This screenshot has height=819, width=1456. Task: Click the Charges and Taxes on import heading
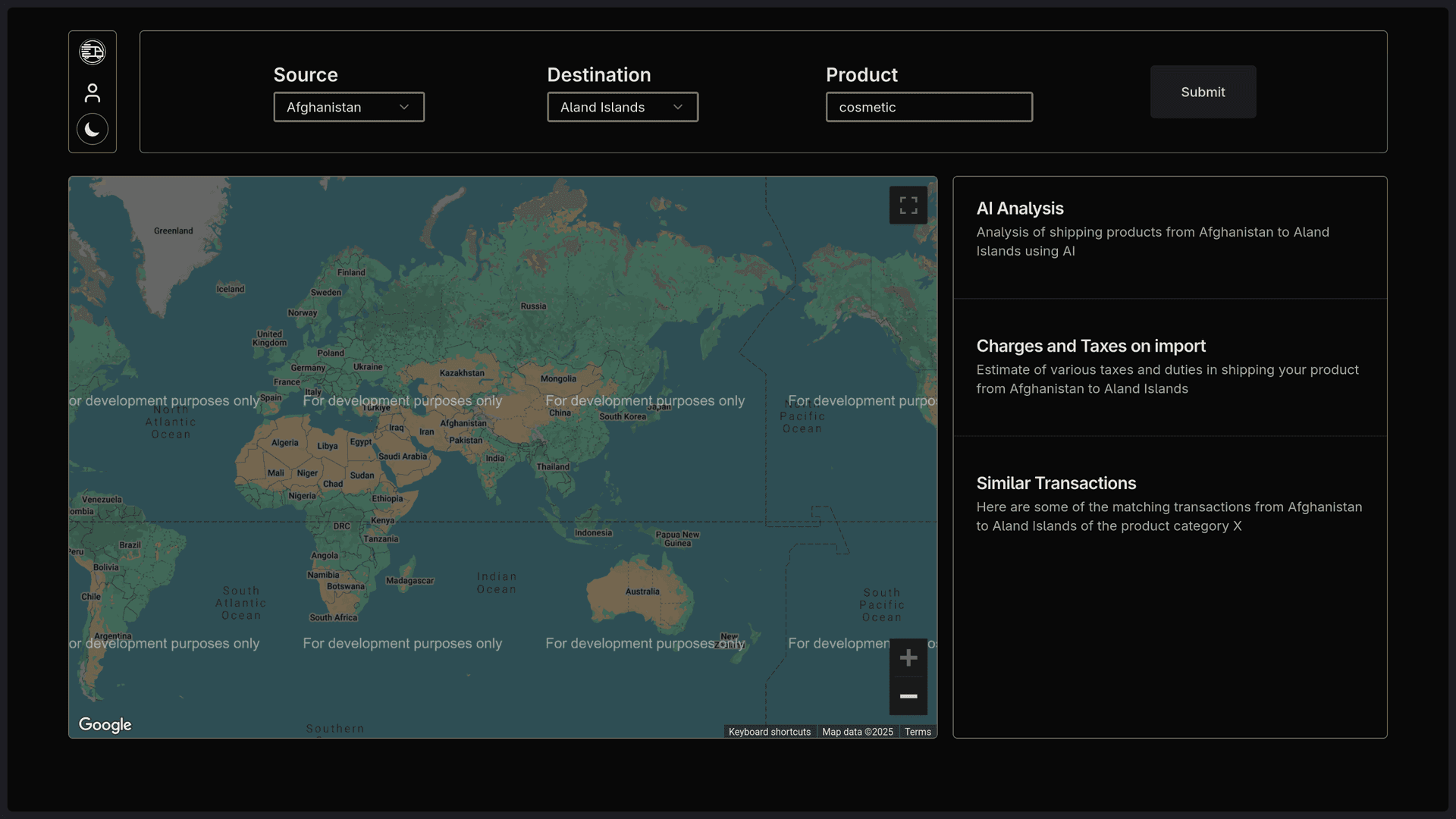1090,346
